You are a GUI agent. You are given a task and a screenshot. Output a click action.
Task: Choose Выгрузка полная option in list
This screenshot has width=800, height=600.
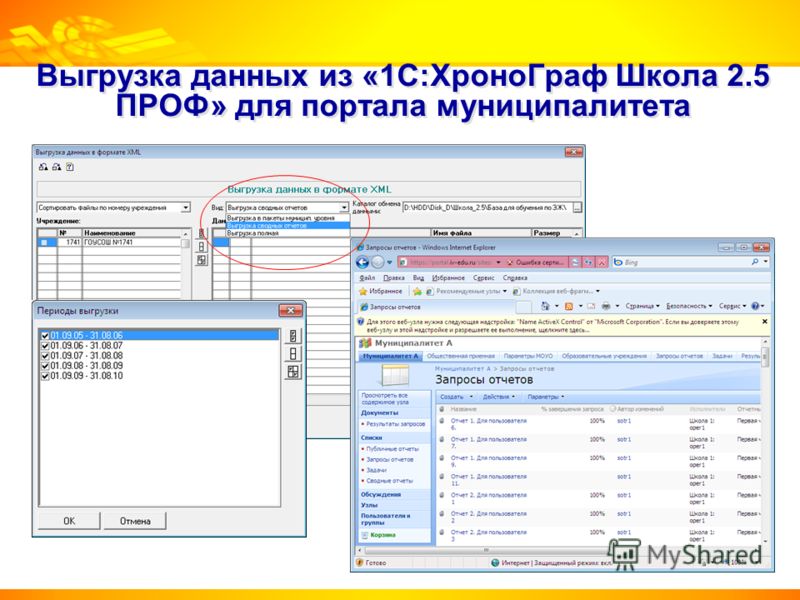click(288, 233)
